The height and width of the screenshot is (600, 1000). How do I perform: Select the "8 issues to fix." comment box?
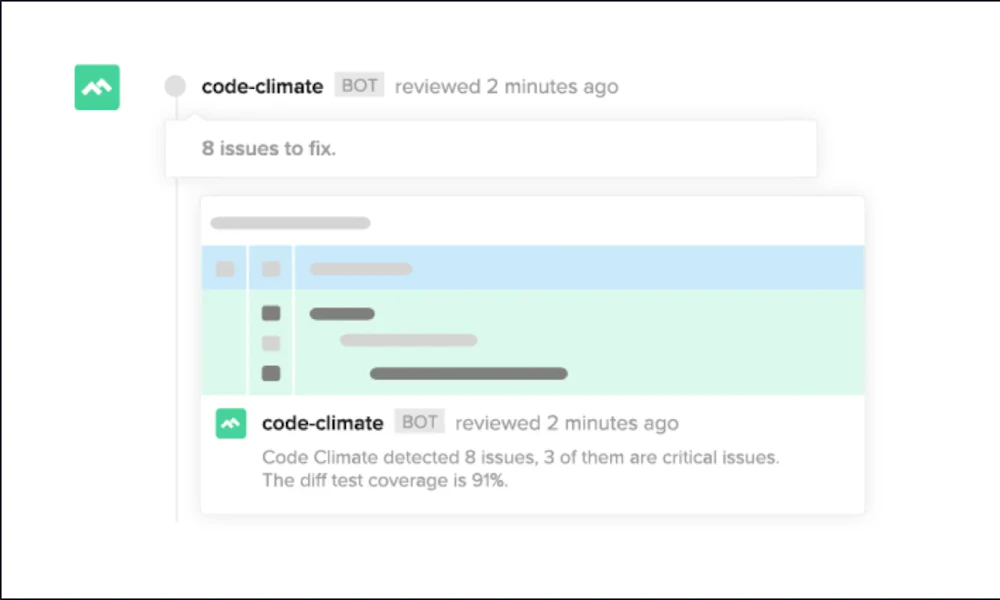490,149
